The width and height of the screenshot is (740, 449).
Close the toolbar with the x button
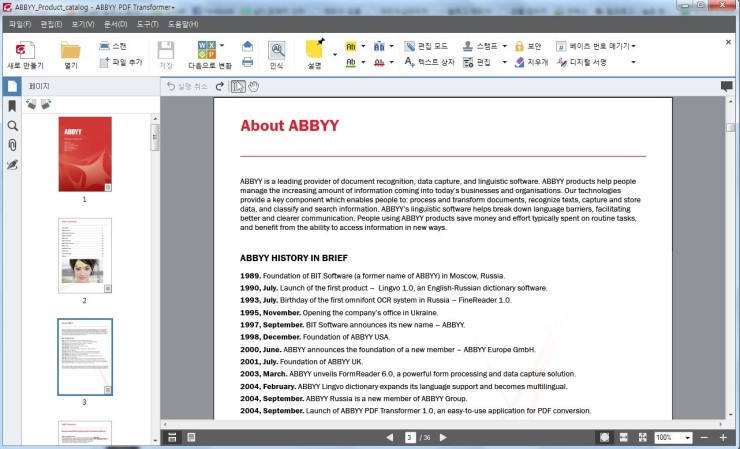pos(728,42)
